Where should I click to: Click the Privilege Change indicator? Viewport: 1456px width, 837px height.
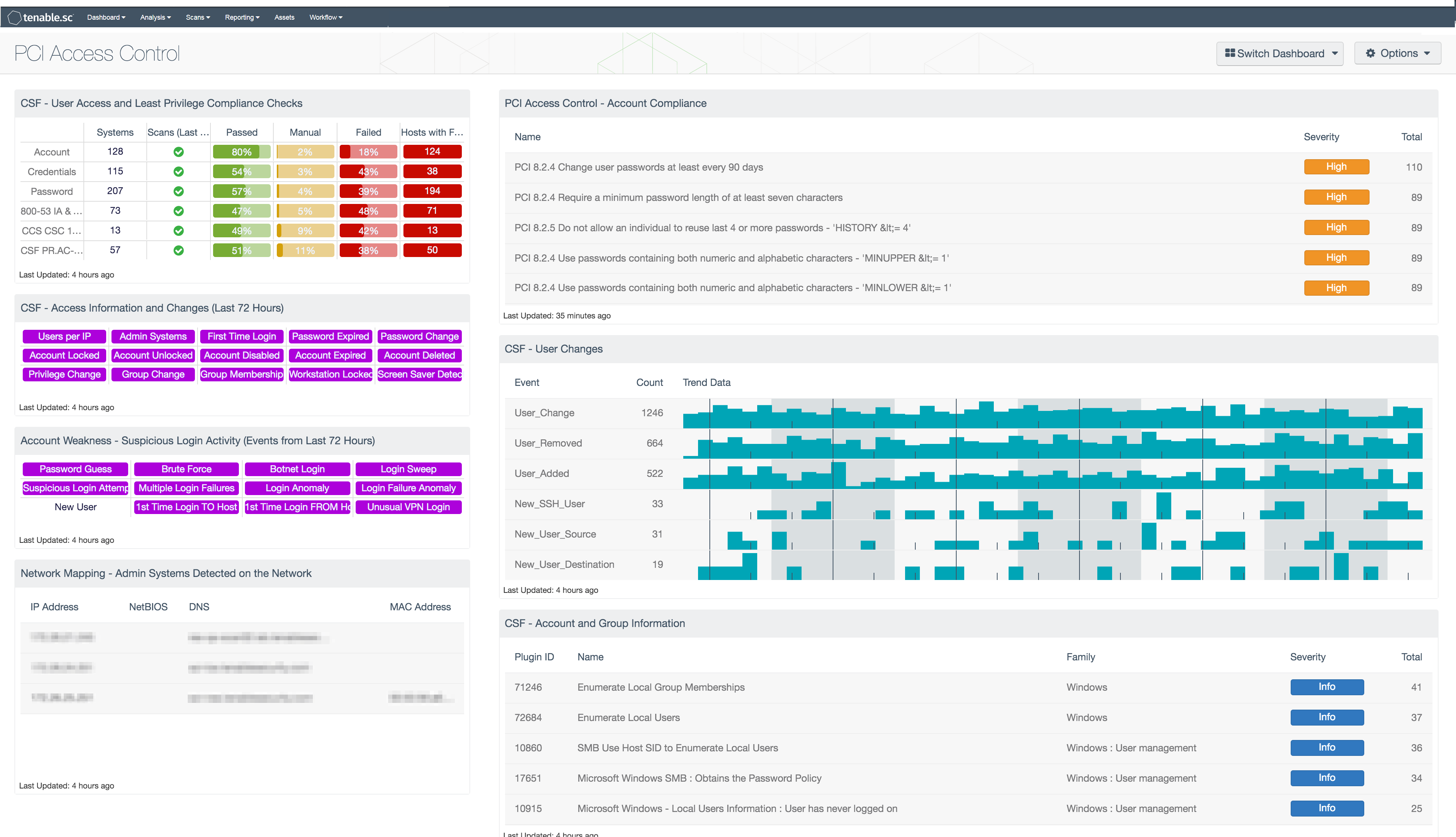(x=64, y=374)
